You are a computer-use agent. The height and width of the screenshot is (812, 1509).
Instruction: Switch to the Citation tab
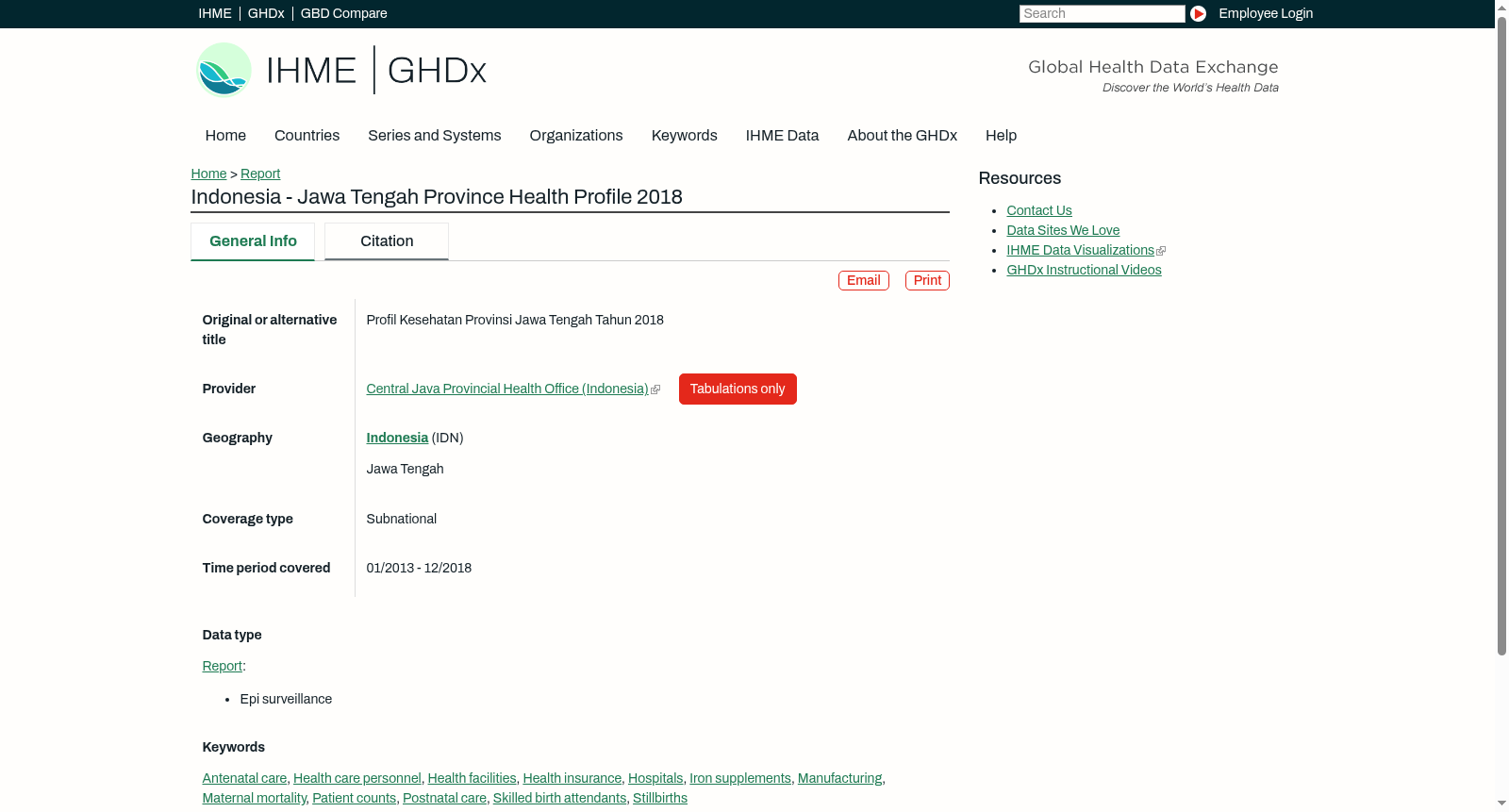[387, 241]
